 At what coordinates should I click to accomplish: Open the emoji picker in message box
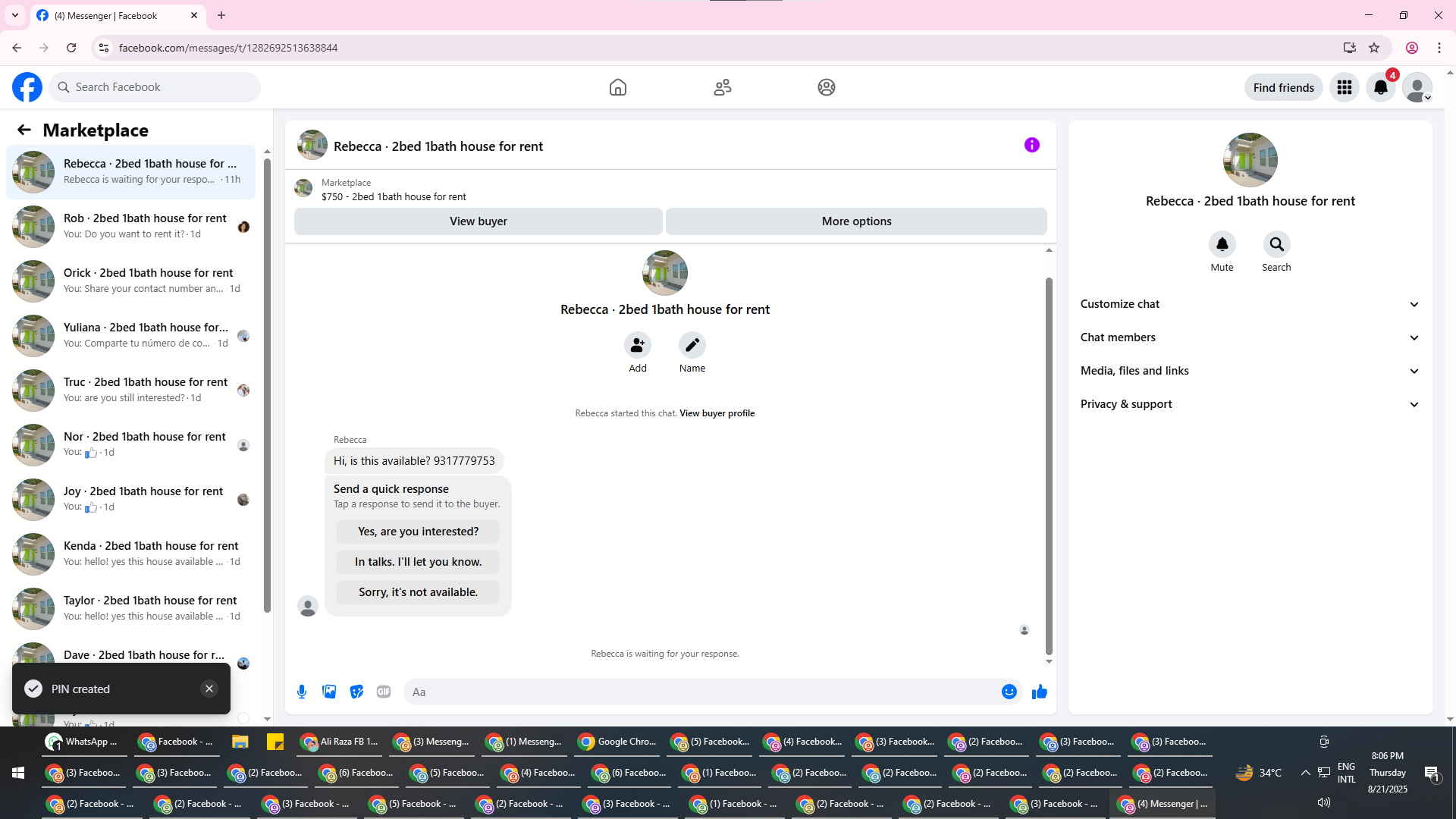[1009, 692]
